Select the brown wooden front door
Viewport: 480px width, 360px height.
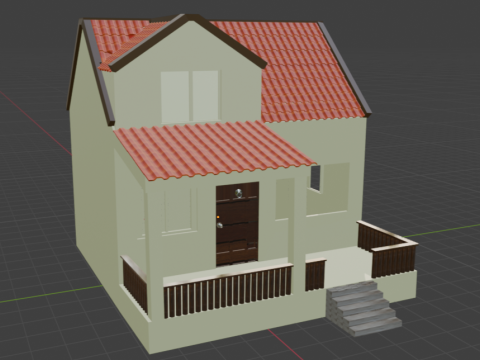click(x=237, y=223)
